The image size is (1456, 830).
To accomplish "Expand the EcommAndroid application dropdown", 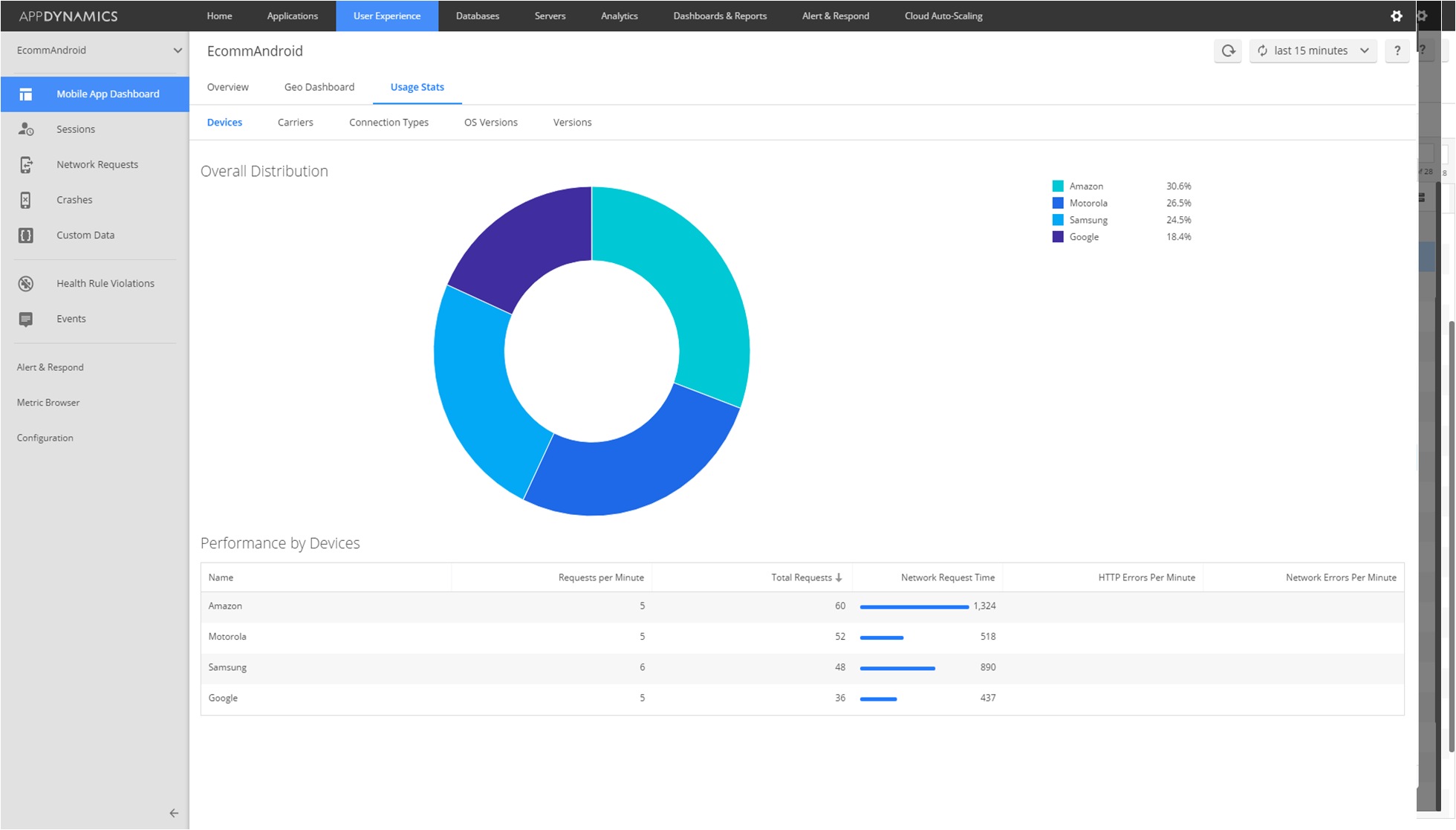I will (177, 51).
